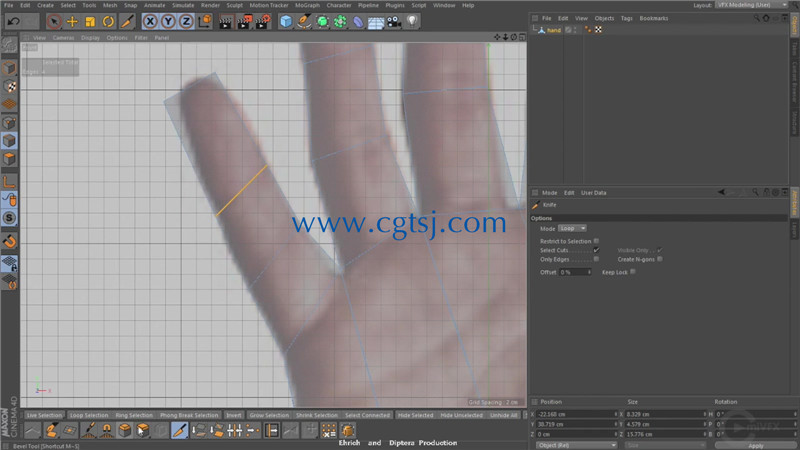Open viewport Display menu
This screenshot has width=800, height=450.
pos(90,38)
